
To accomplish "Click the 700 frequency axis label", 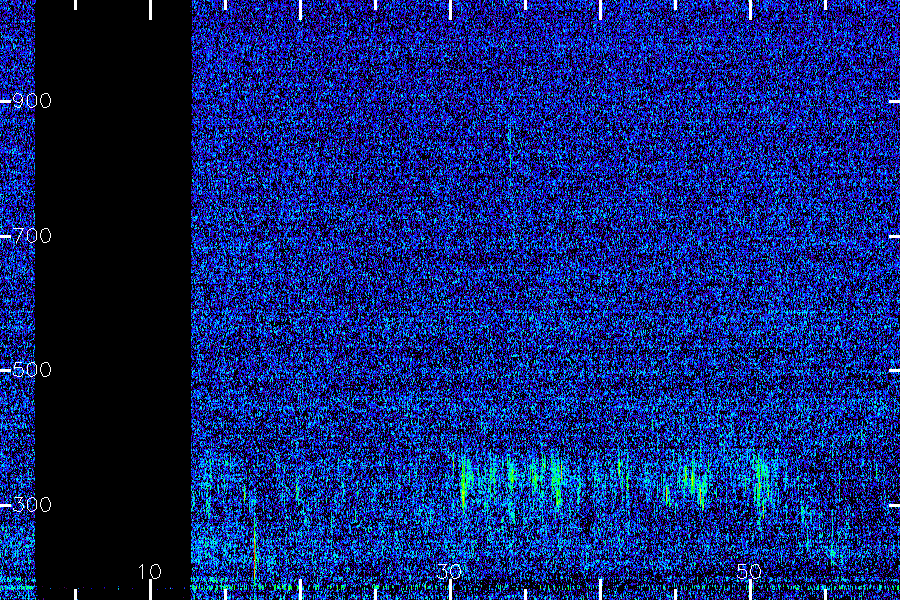I will [x=32, y=235].
